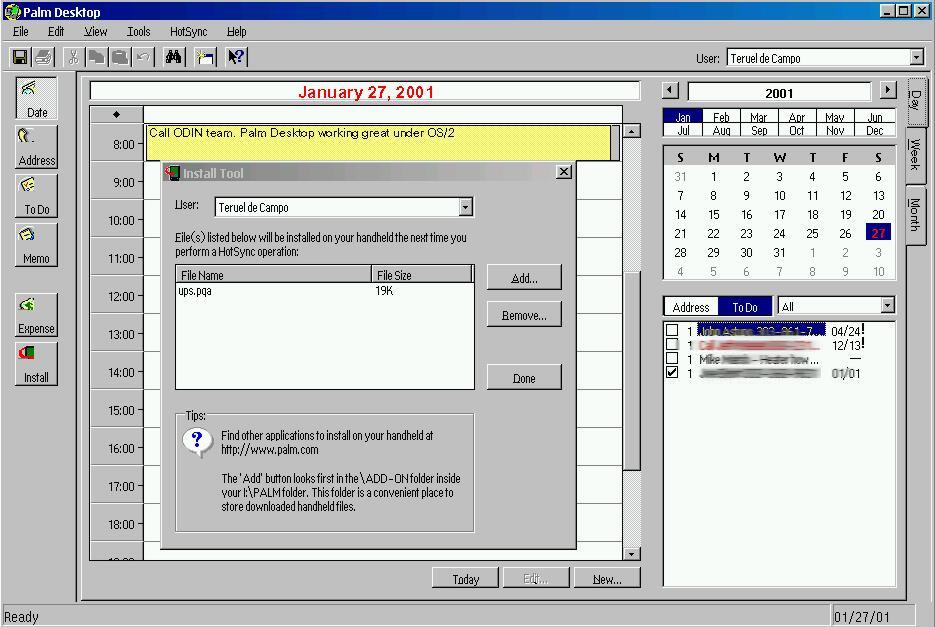
Task: Expand the Install Tool User dropdown
Action: [466, 207]
